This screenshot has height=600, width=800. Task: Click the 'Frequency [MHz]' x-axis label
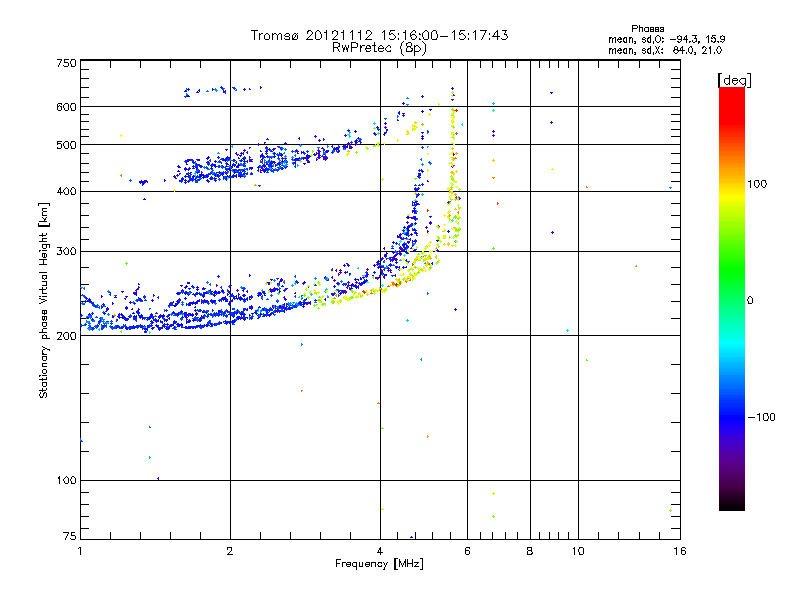point(379,564)
